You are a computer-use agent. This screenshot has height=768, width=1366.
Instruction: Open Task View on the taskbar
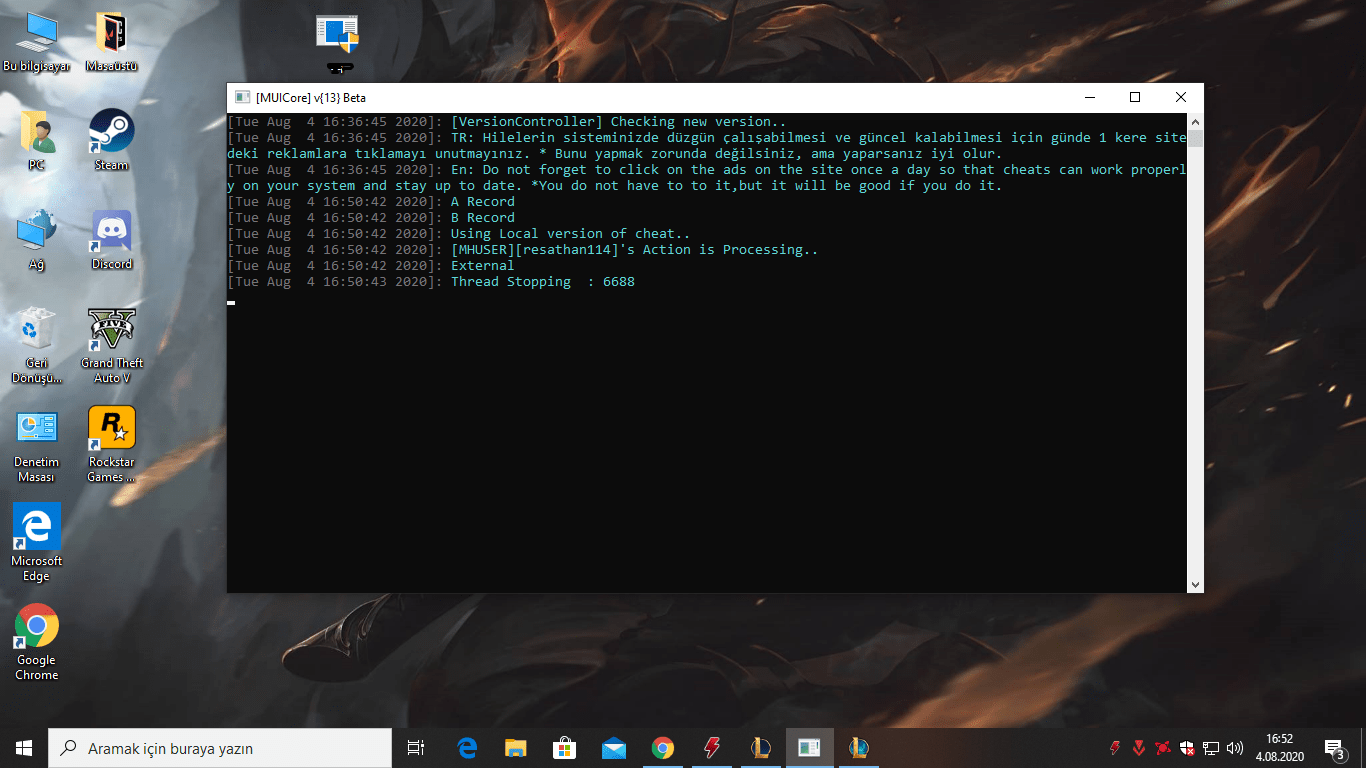click(x=416, y=748)
